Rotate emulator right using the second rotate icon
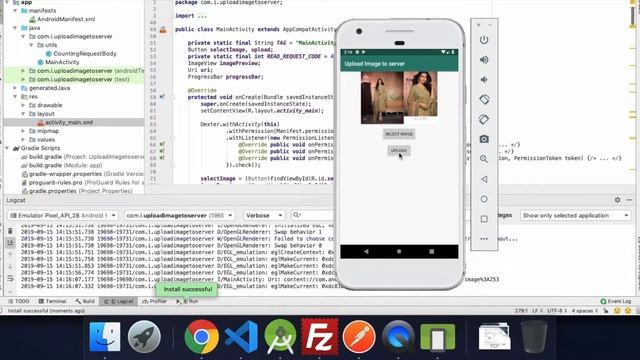This screenshot has height=360, width=640. coord(484,119)
